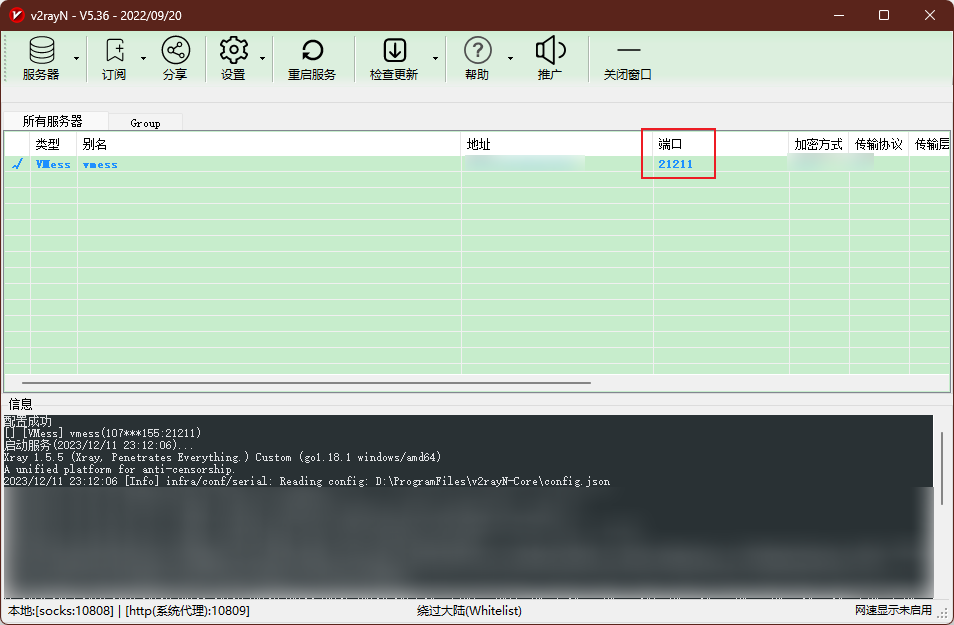Click the log line 'Reading config' path
Image resolution: width=954 pixels, height=625 pixels.
point(307,481)
